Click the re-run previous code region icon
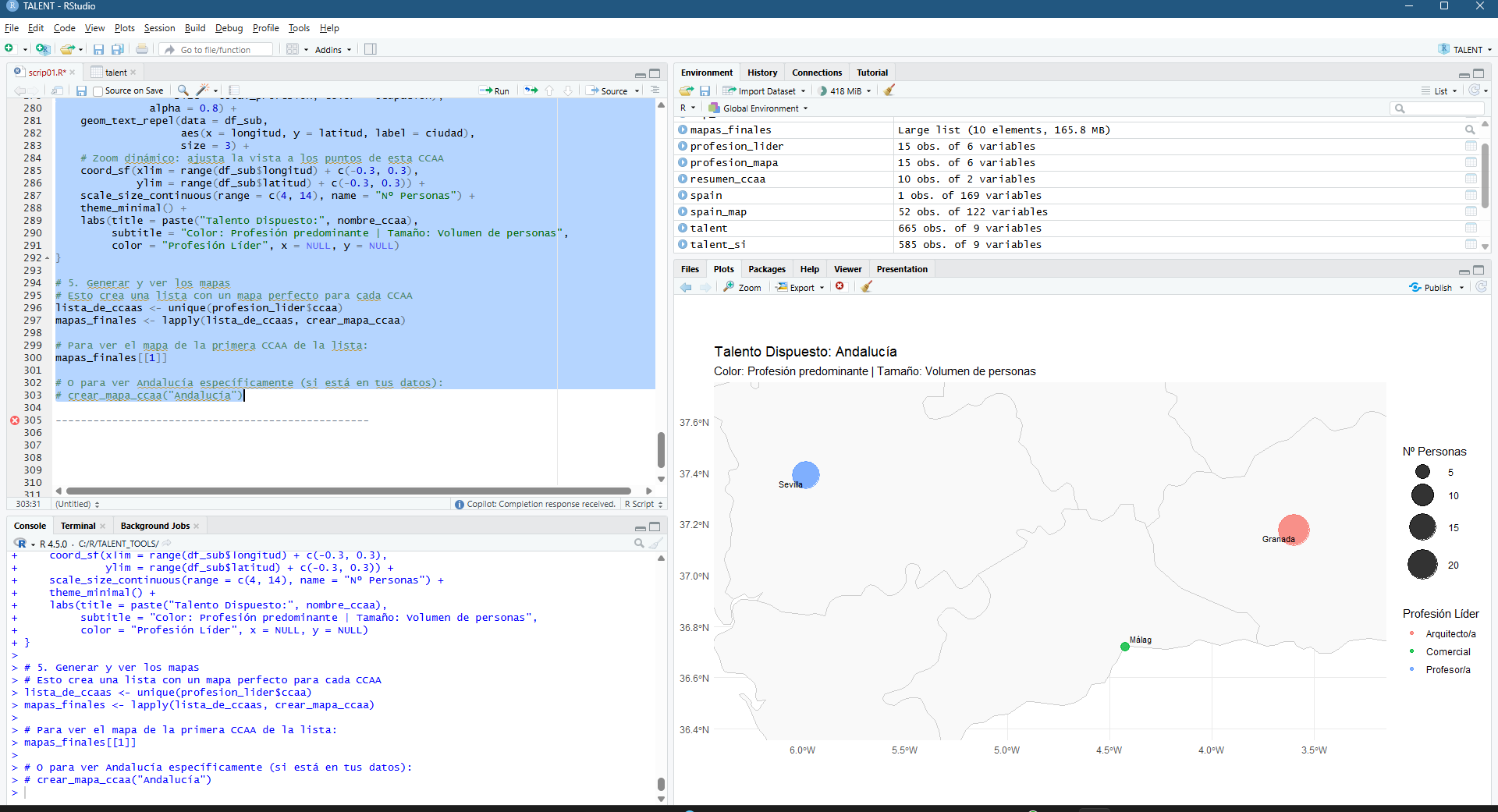This screenshot has height=812, width=1498. pos(531,90)
